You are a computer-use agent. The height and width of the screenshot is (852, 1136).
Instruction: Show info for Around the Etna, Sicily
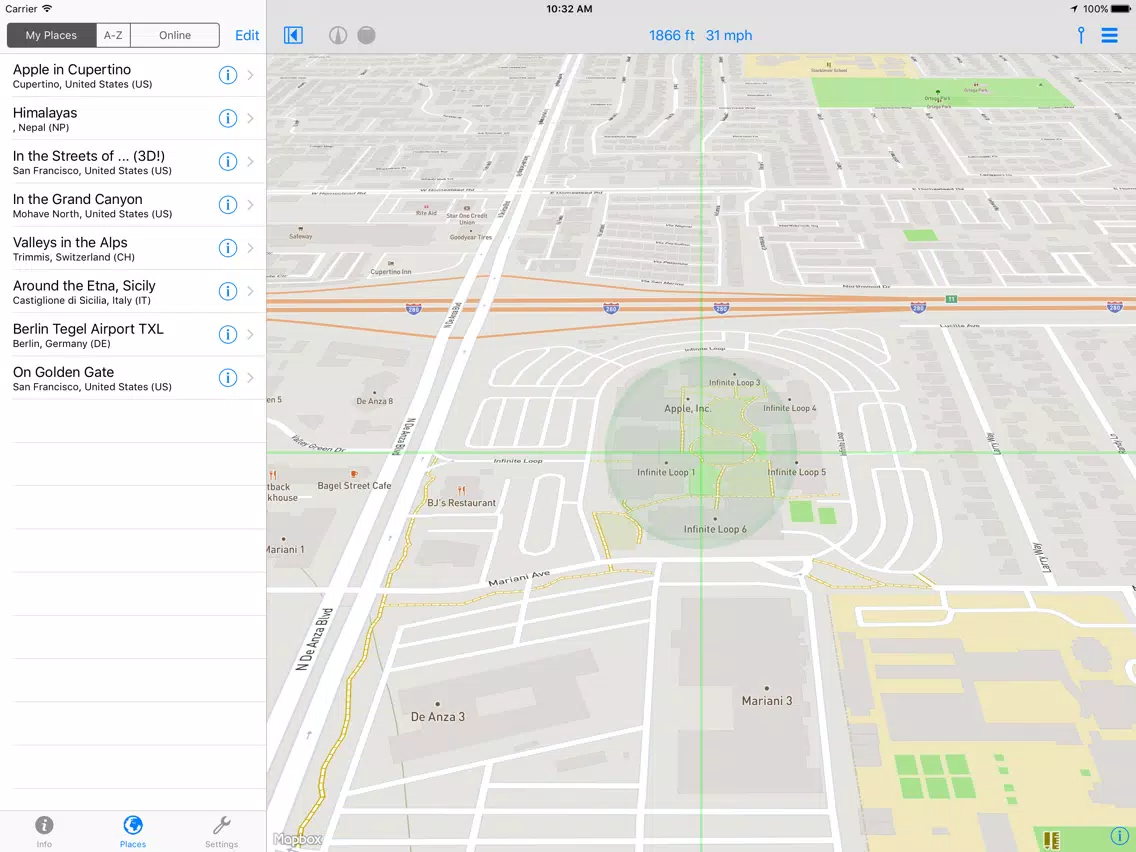point(227,291)
